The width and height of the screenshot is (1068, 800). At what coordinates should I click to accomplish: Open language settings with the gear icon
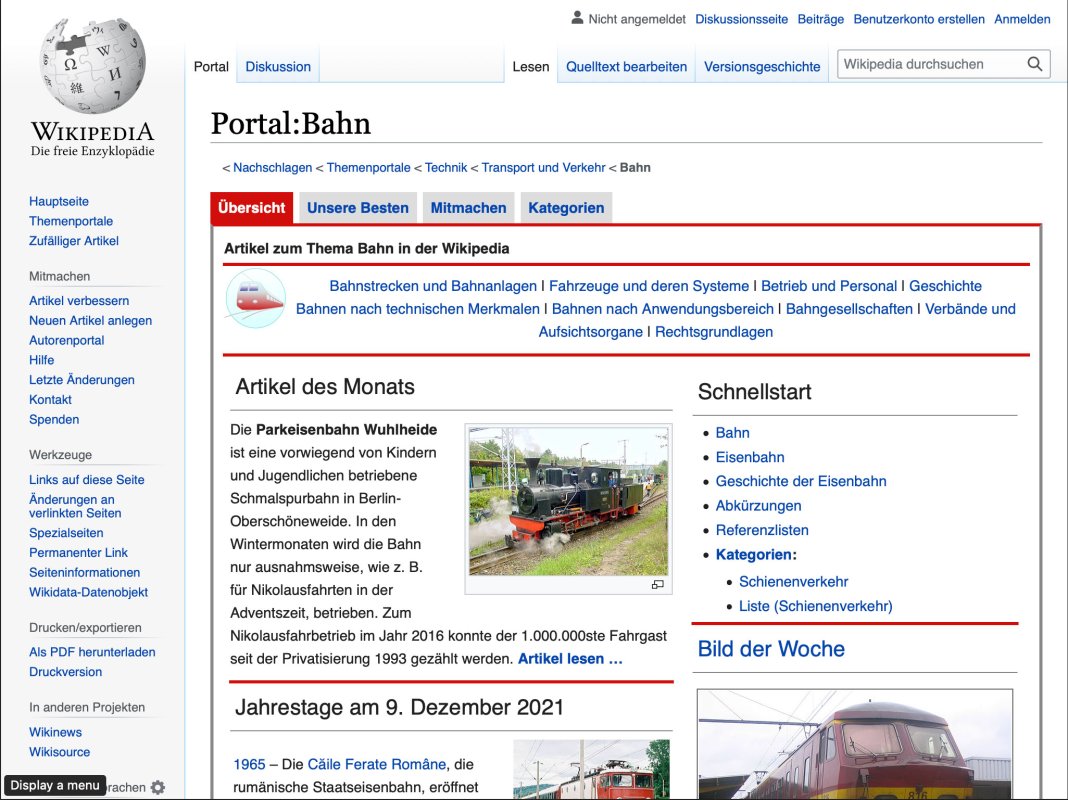point(157,788)
